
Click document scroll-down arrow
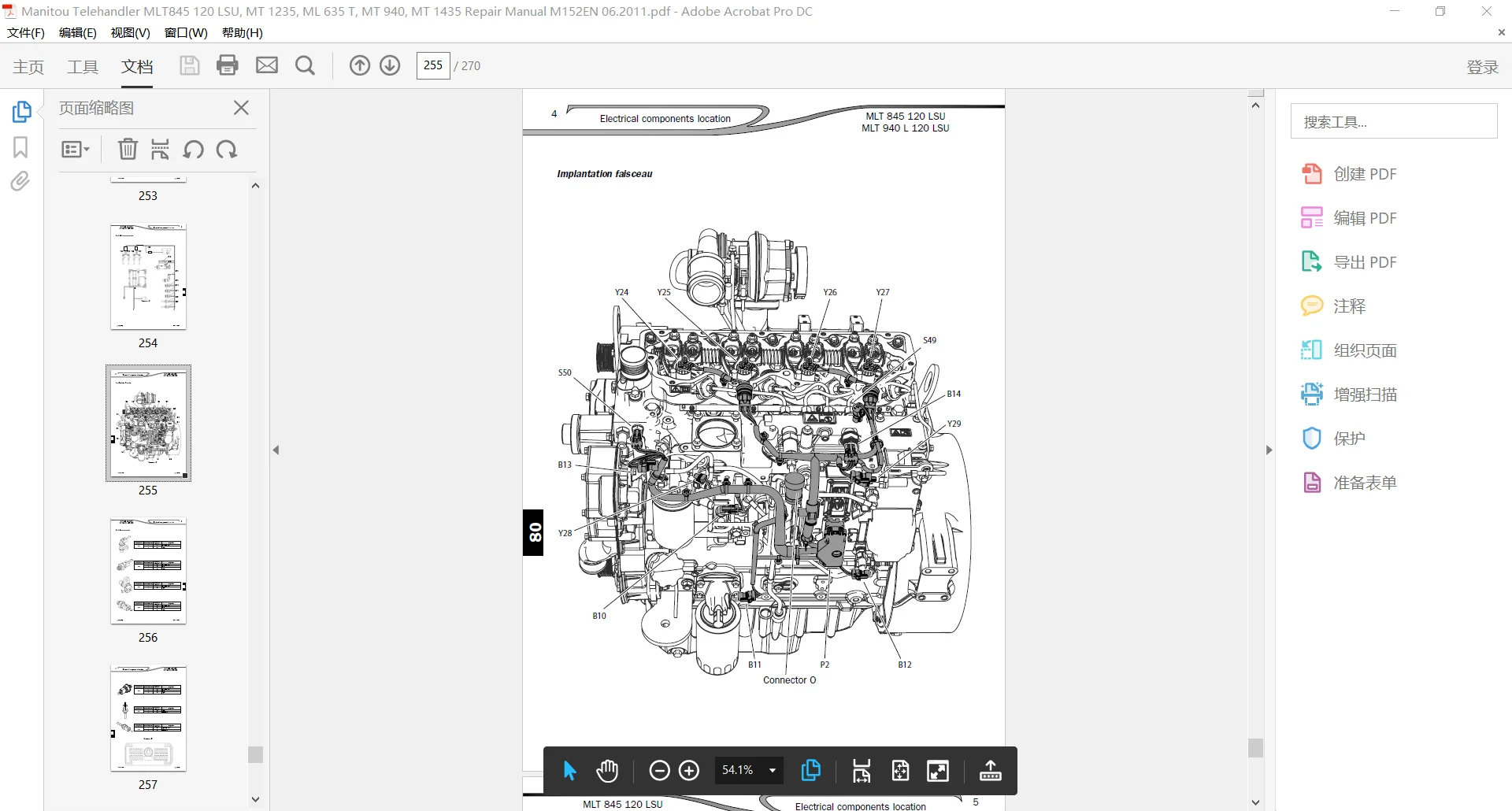pyautogui.click(x=1256, y=802)
